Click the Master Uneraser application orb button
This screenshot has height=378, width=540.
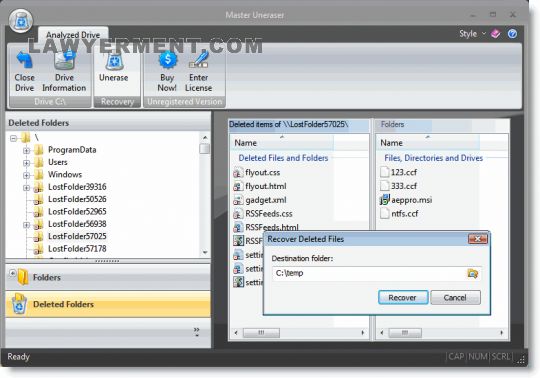[21, 21]
